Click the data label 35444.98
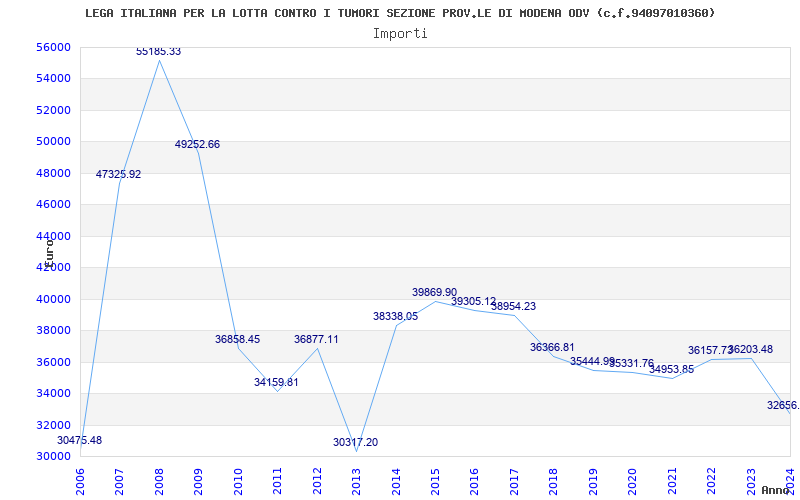800x500 pixels. coord(592,361)
